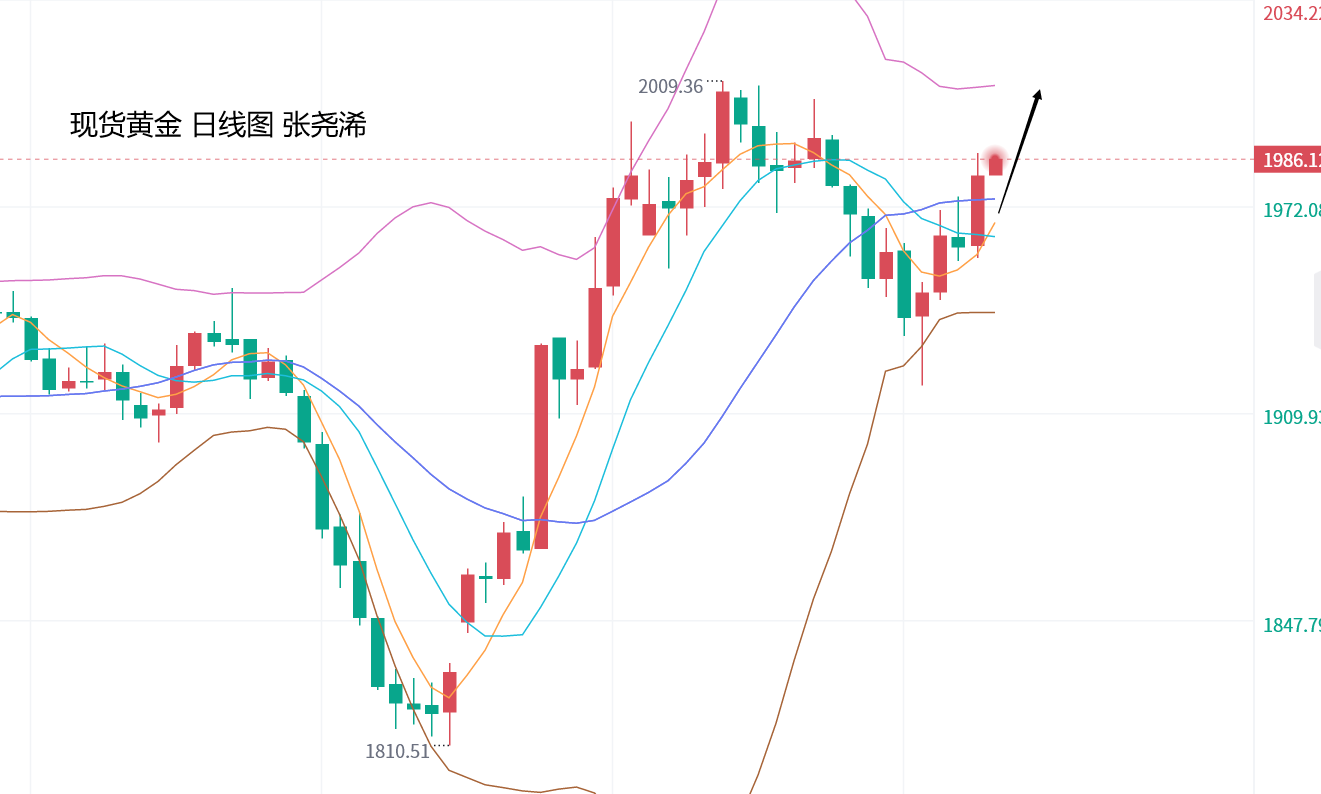Click the 2009.36 high price annotation
Image resolution: width=1321 pixels, height=794 pixels.
tap(671, 87)
